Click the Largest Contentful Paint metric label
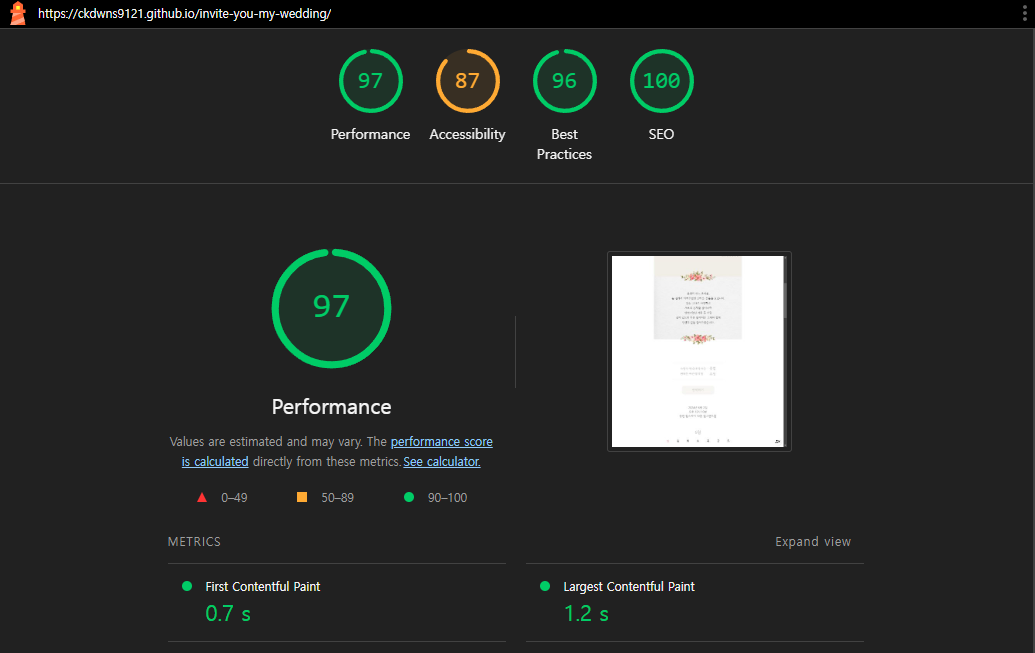The width and height of the screenshot is (1035, 653). point(628,586)
